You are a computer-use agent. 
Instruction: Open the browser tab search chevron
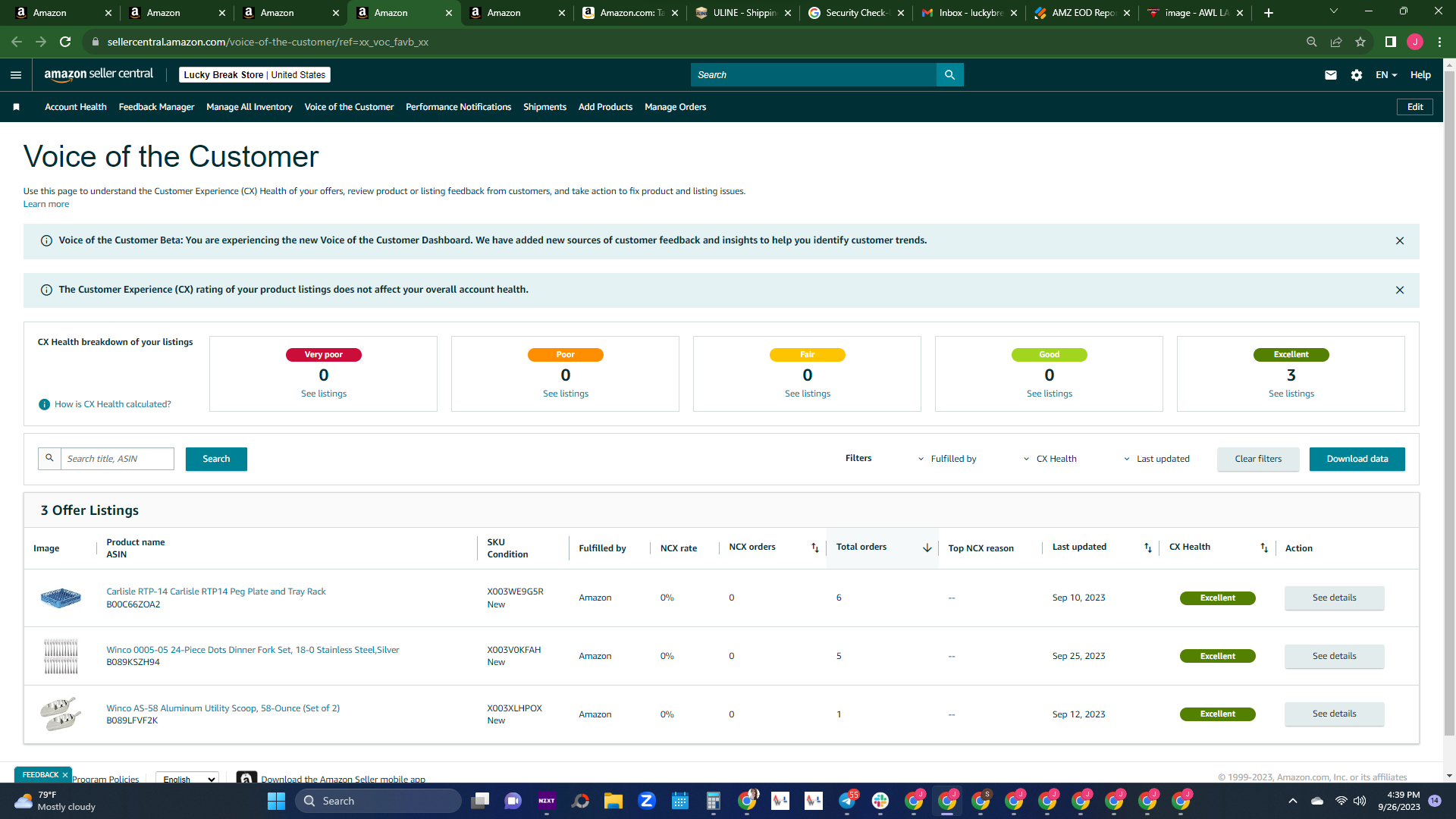point(1334,11)
